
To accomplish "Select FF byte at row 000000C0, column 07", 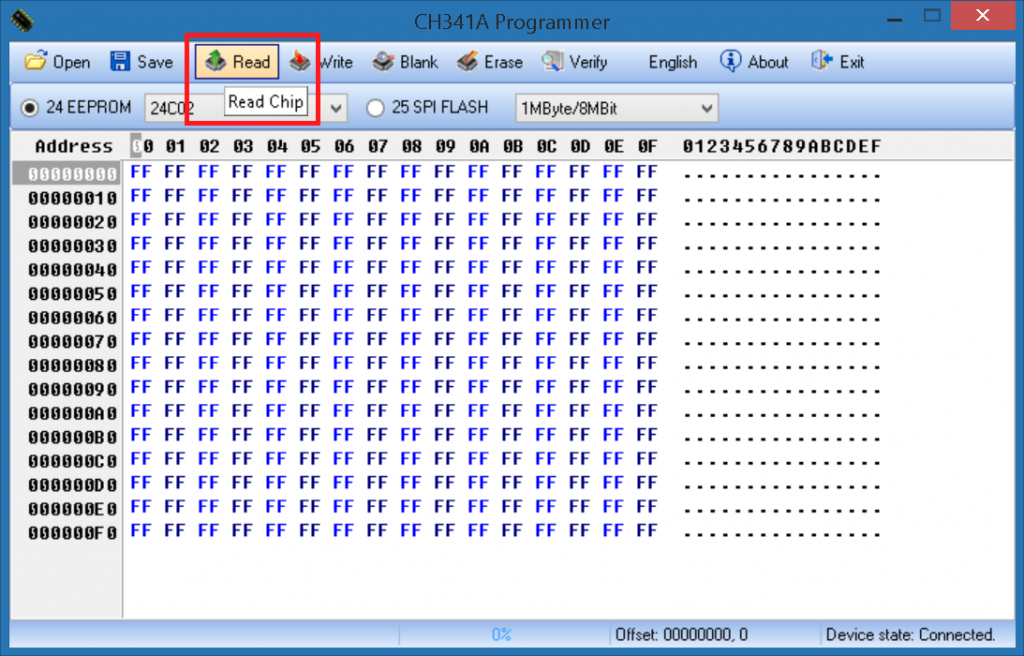I will pos(377,459).
